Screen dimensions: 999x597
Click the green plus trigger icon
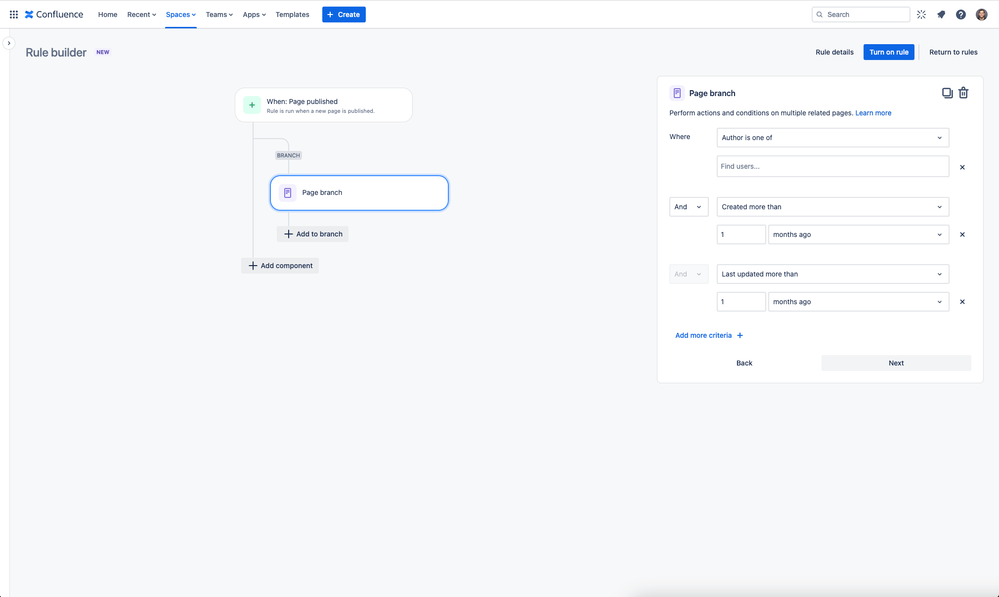252,105
